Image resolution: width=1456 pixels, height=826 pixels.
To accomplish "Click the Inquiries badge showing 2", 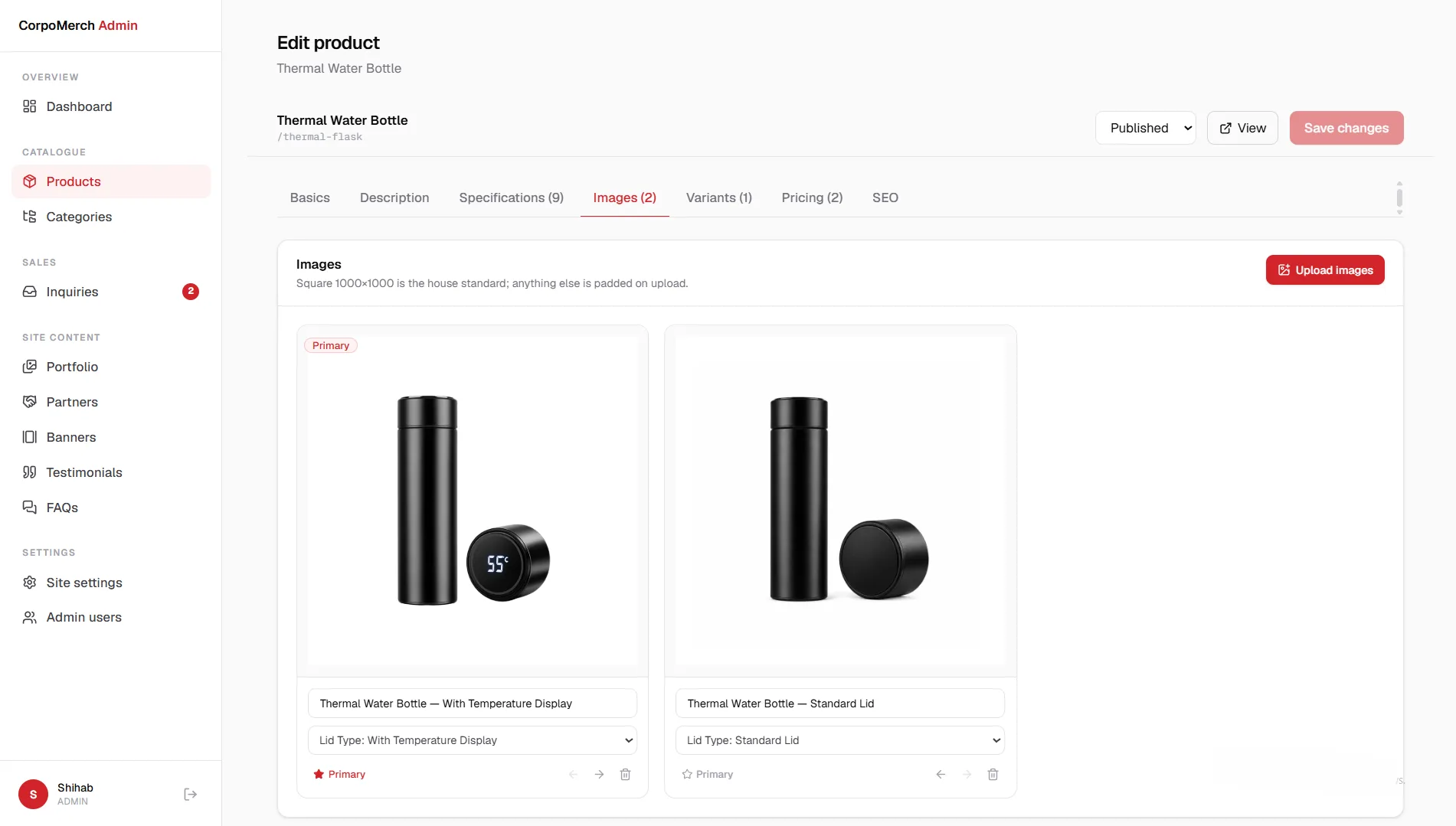I will tap(191, 292).
